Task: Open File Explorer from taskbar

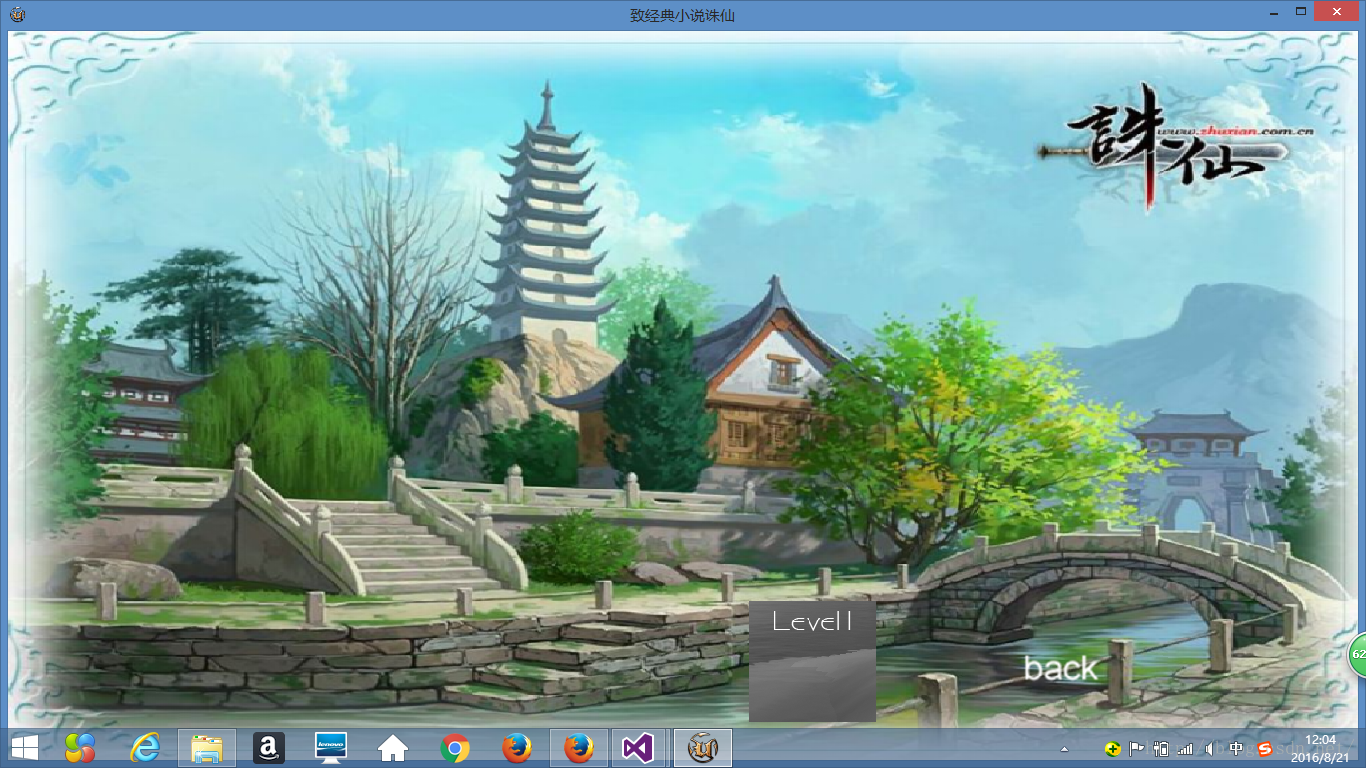Action: [x=207, y=748]
